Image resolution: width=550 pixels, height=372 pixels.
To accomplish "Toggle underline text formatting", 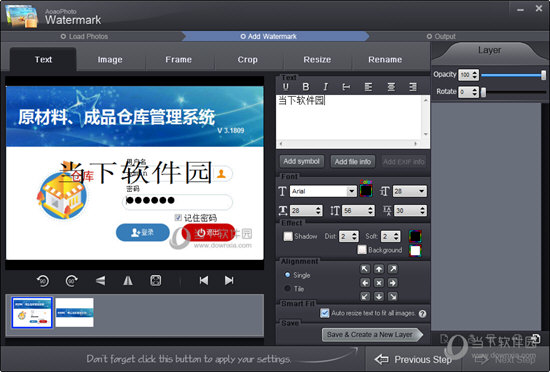I will tap(286, 87).
